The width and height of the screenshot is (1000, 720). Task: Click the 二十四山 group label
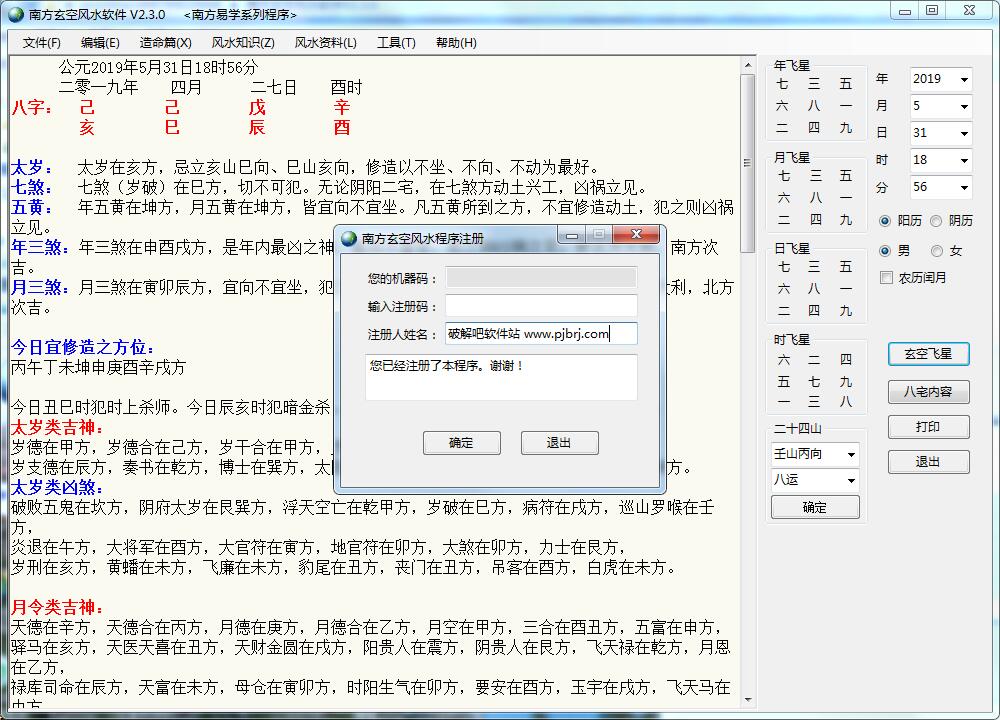click(x=797, y=429)
